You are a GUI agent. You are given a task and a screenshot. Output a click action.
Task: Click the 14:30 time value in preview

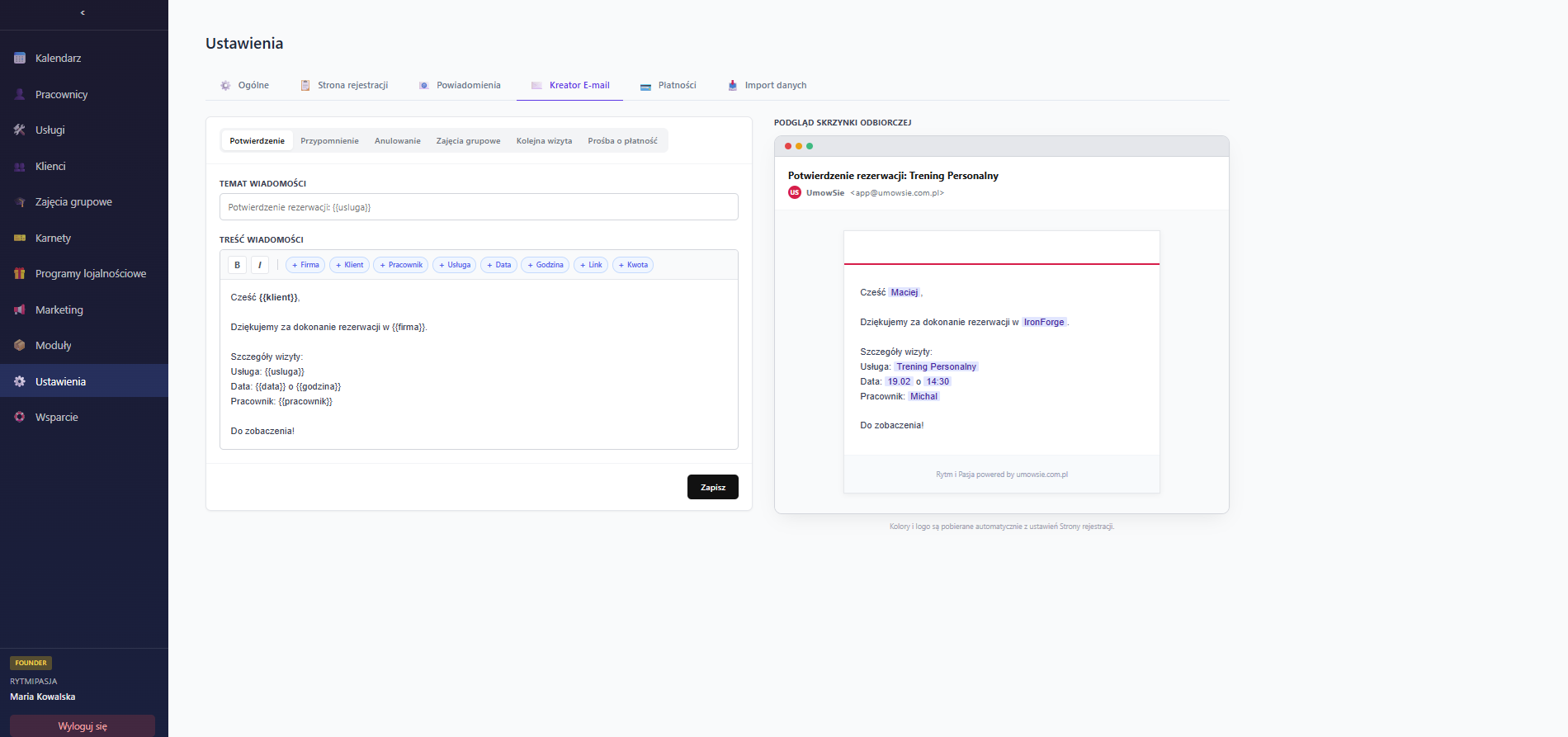pyautogui.click(x=937, y=381)
